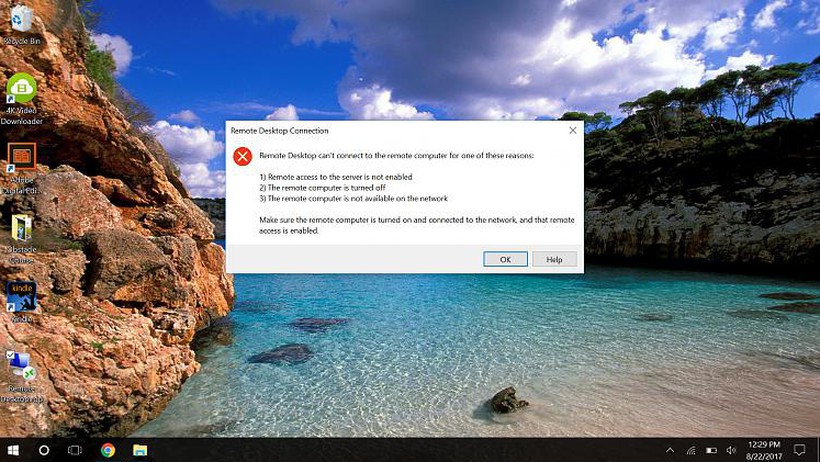Image resolution: width=820 pixels, height=462 pixels.
Task: Select the Kindle desktop icon
Action: pyautogui.click(x=21, y=302)
